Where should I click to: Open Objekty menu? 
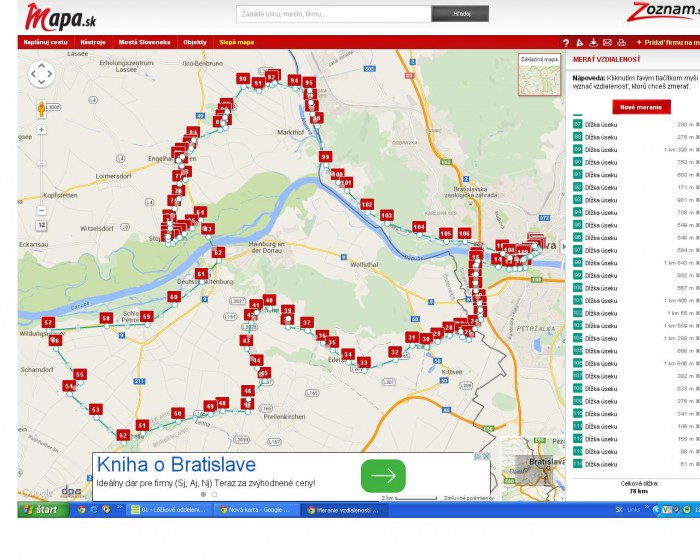pyautogui.click(x=195, y=42)
